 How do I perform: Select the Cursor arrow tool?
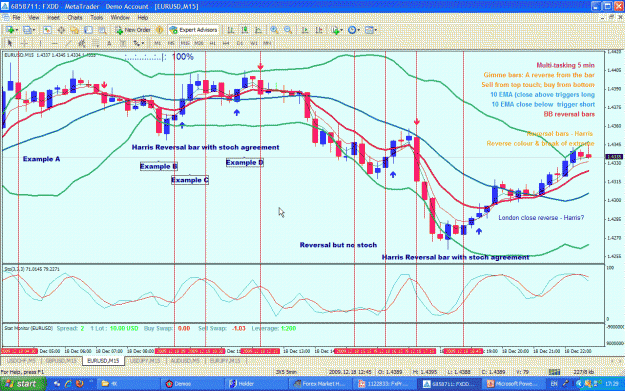(x=10, y=43)
